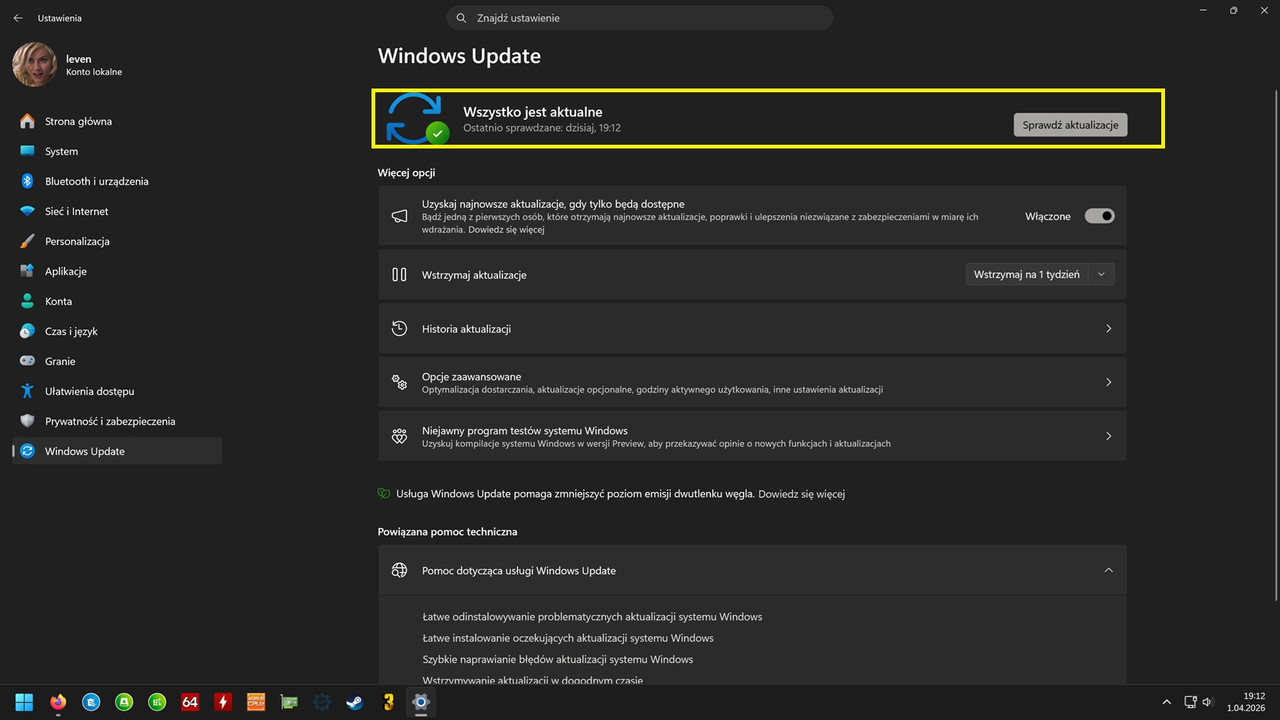Click the speaker volume tray icon
The width and height of the screenshot is (1280, 720).
tap(1208, 702)
